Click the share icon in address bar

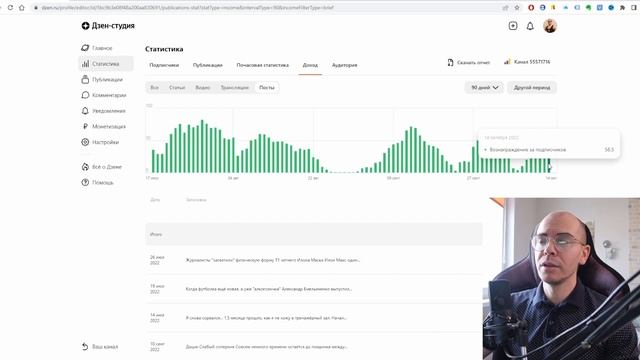[x=505, y=7]
